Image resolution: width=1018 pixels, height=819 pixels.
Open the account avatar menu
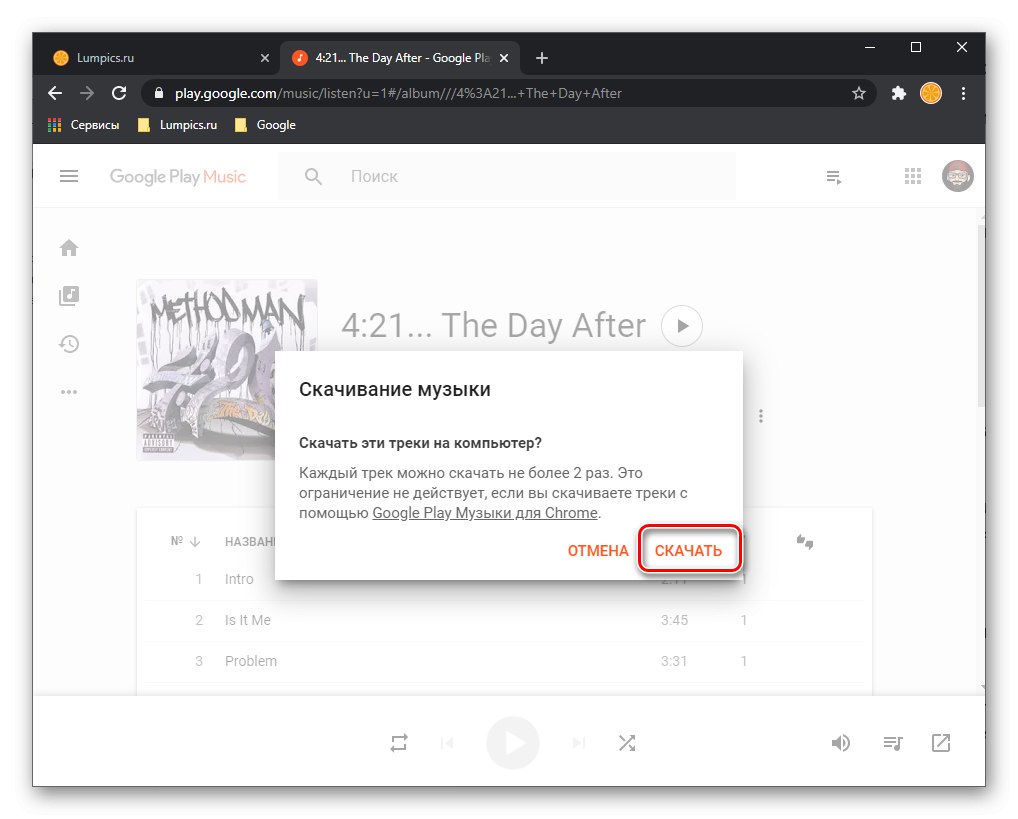(958, 176)
